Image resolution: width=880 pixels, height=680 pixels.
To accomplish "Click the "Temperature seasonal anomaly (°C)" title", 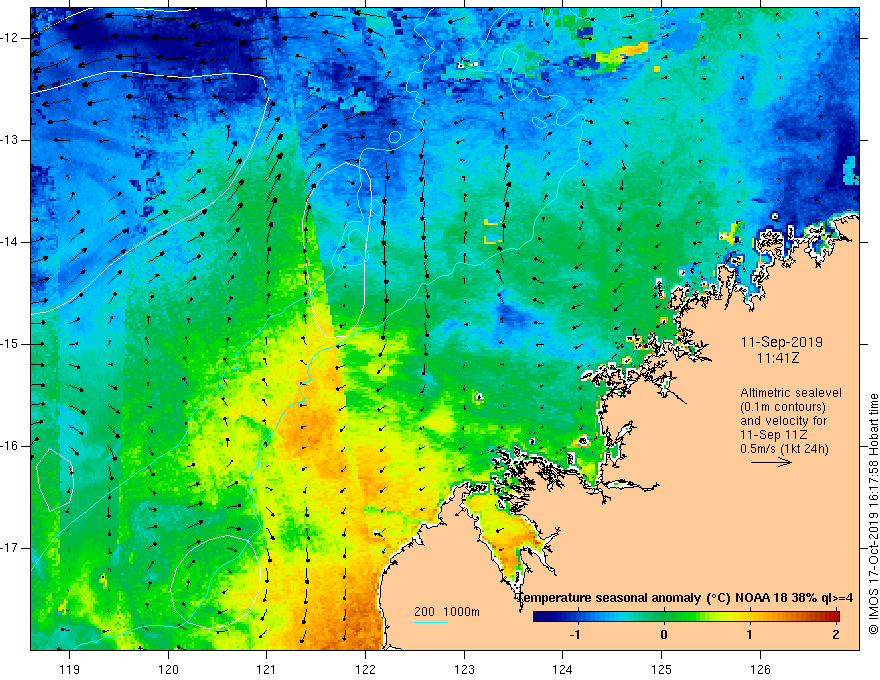I will pyautogui.click(x=624, y=598).
